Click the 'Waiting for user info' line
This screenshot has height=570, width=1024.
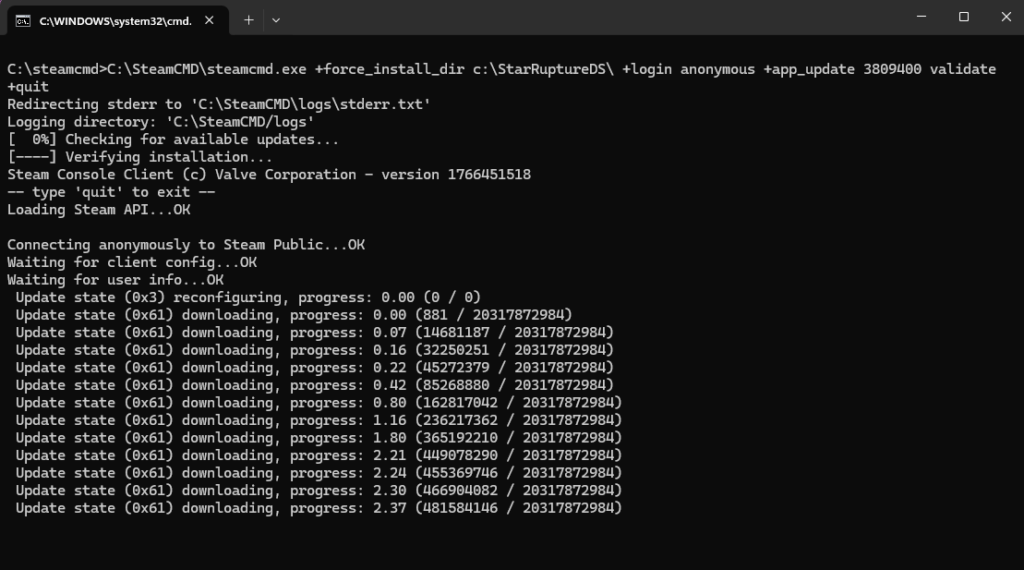click(x=115, y=279)
